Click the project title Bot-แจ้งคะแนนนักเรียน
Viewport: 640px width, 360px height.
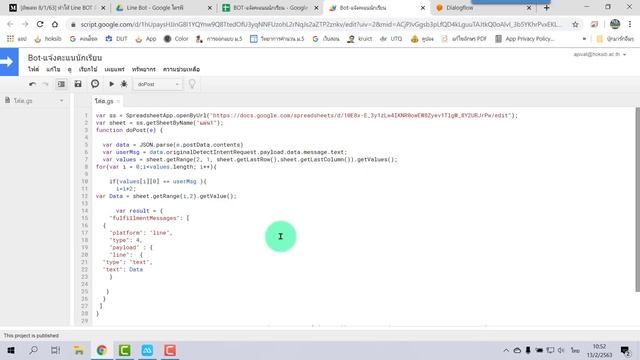pyautogui.click(x=65, y=58)
